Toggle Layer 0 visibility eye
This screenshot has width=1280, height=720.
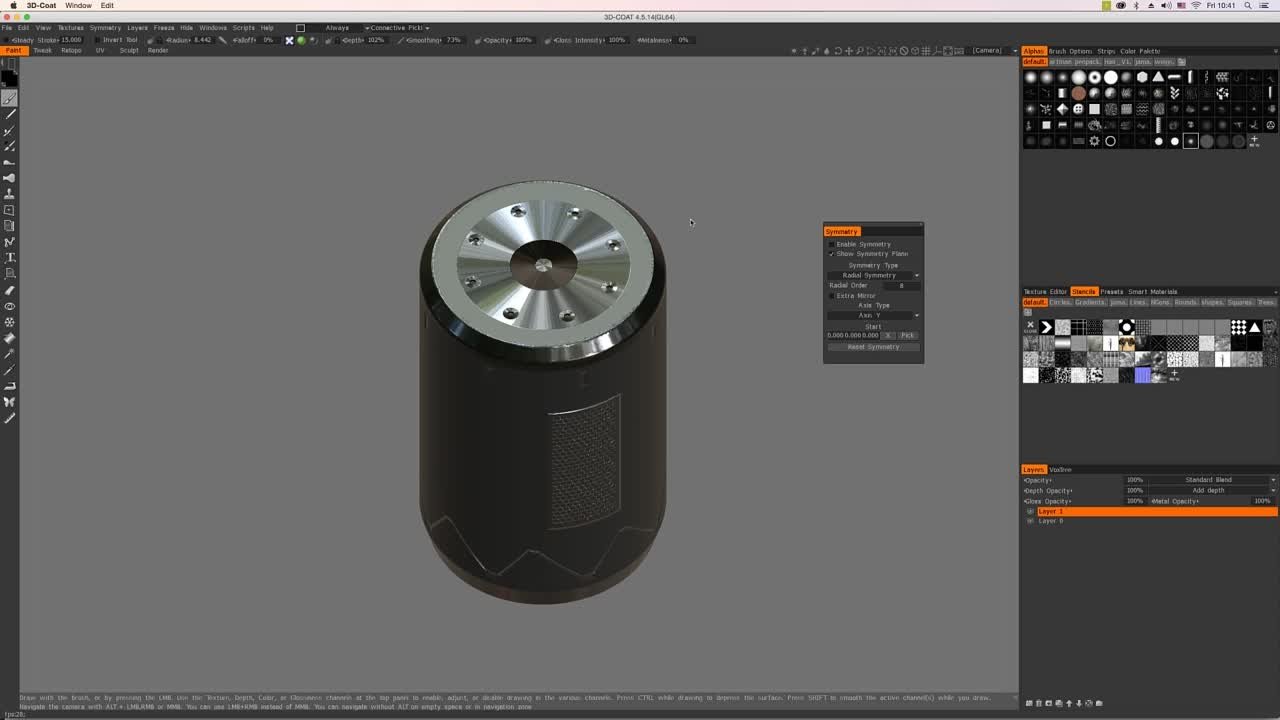tap(1030, 521)
